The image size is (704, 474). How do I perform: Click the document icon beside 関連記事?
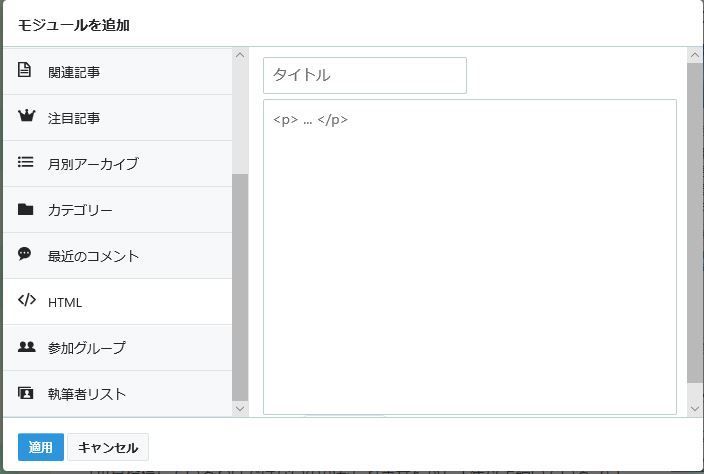(24, 70)
